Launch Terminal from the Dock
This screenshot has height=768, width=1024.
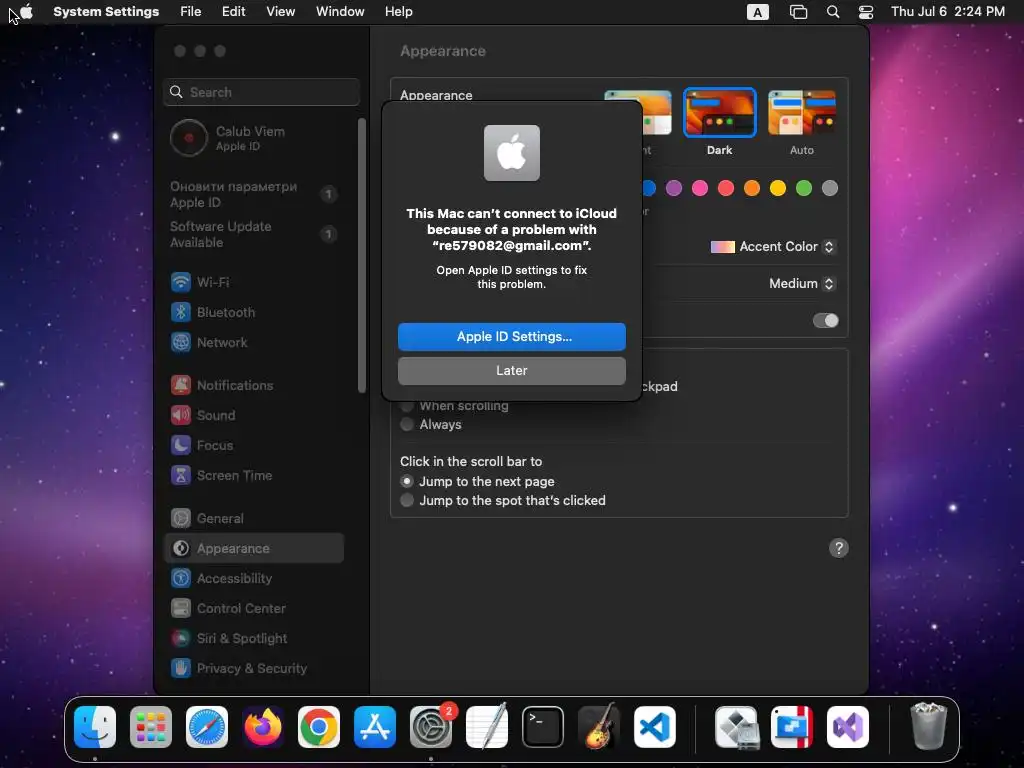(x=543, y=727)
